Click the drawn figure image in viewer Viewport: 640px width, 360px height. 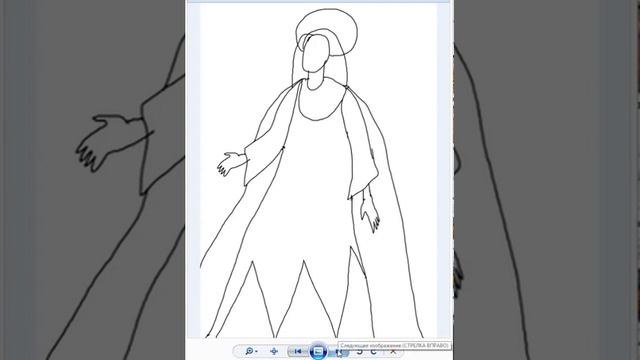click(318, 171)
